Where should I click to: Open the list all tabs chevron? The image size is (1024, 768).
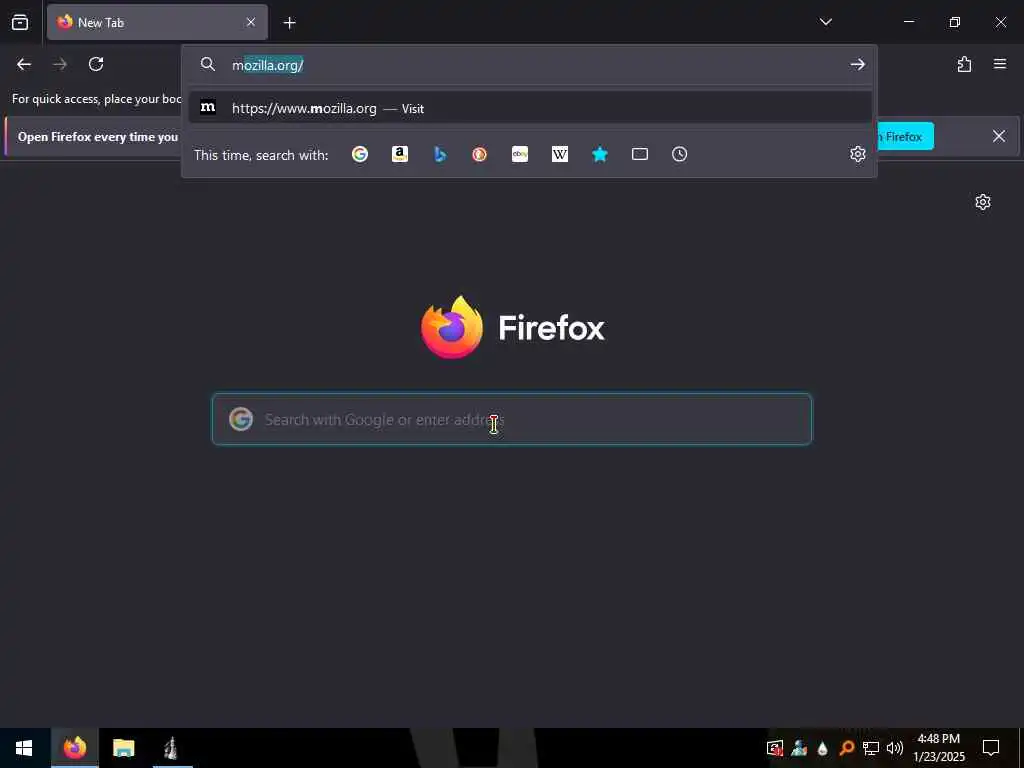click(825, 22)
